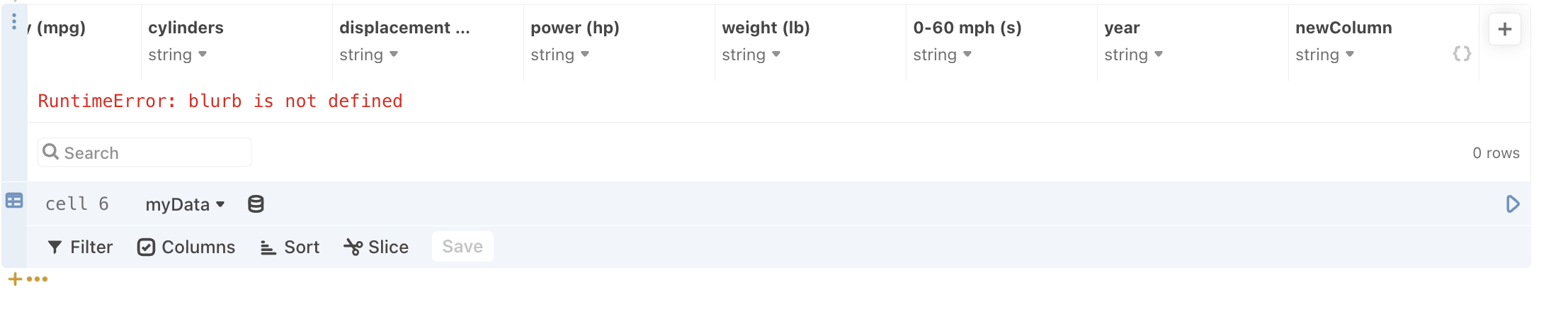Screen dimensions: 1568x312
Task: Open orange more options dots
Action: point(38,279)
